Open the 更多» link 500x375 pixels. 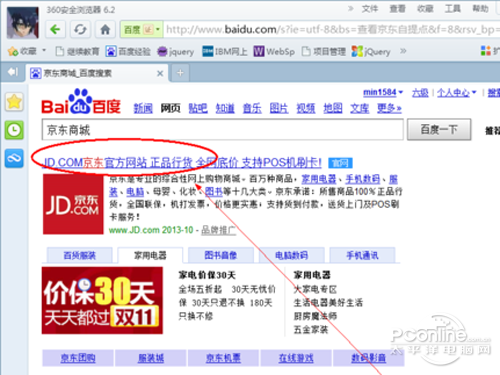coord(389,108)
